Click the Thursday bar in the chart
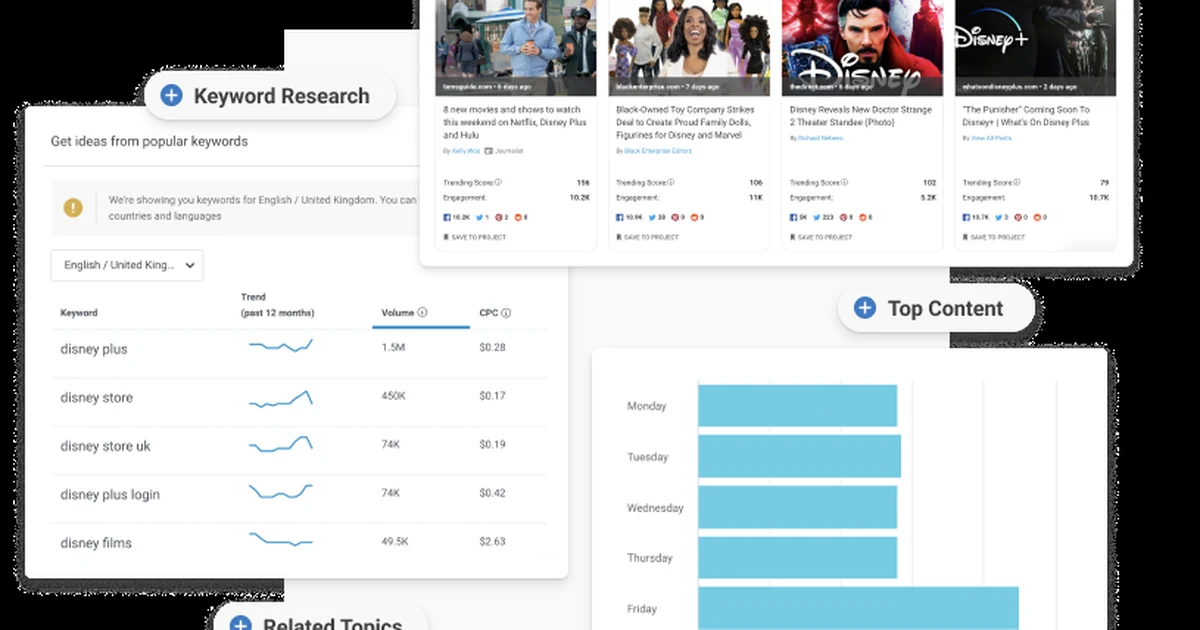The image size is (1200, 630). tap(797, 557)
